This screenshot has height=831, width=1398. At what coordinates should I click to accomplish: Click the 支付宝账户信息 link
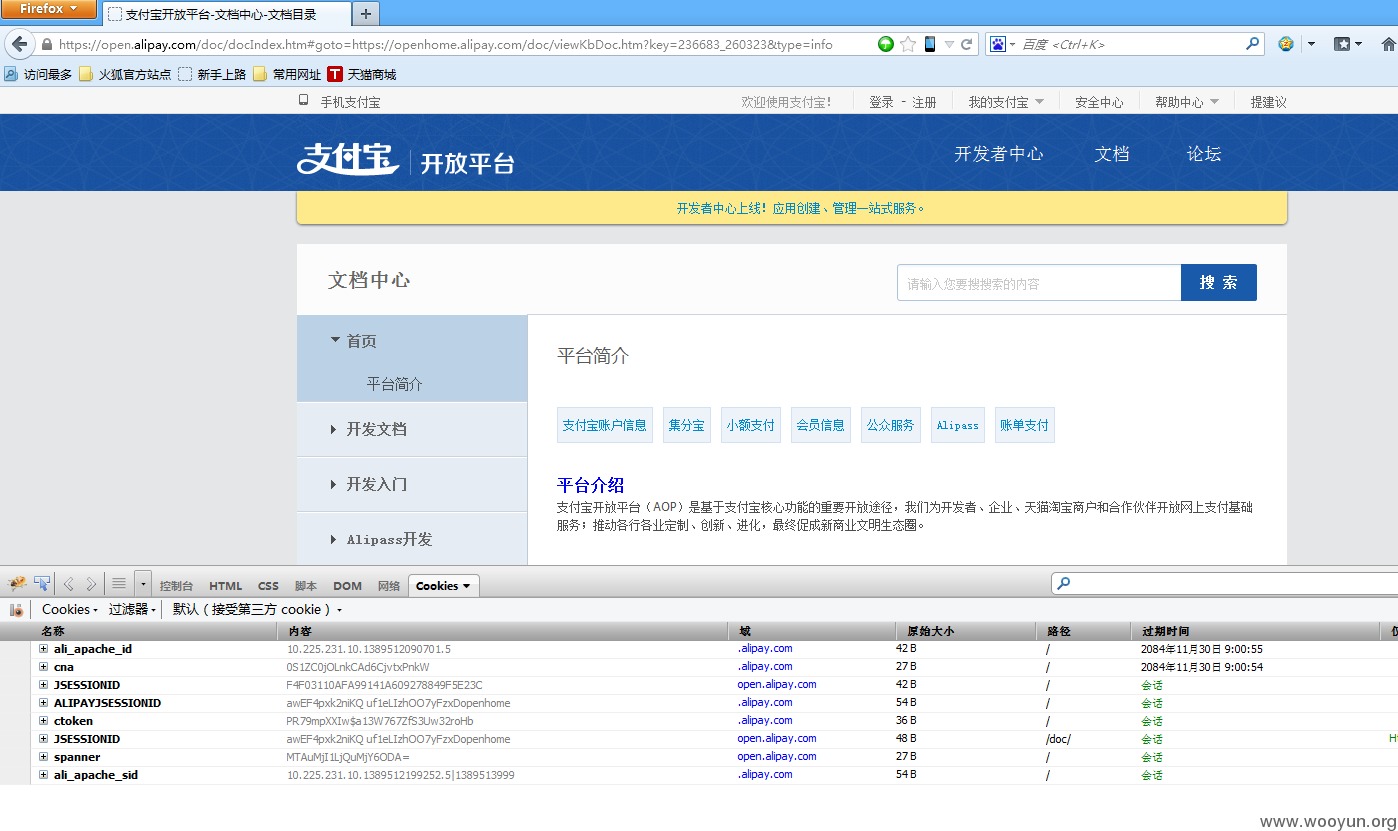(604, 425)
